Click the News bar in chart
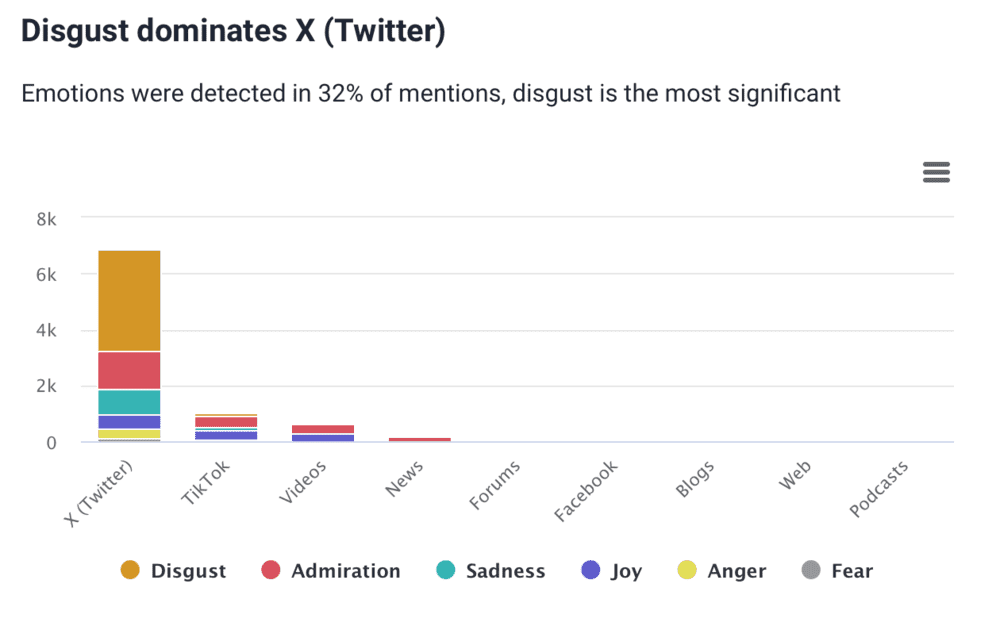Viewport: 1000px width, 630px height. [420, 439]
